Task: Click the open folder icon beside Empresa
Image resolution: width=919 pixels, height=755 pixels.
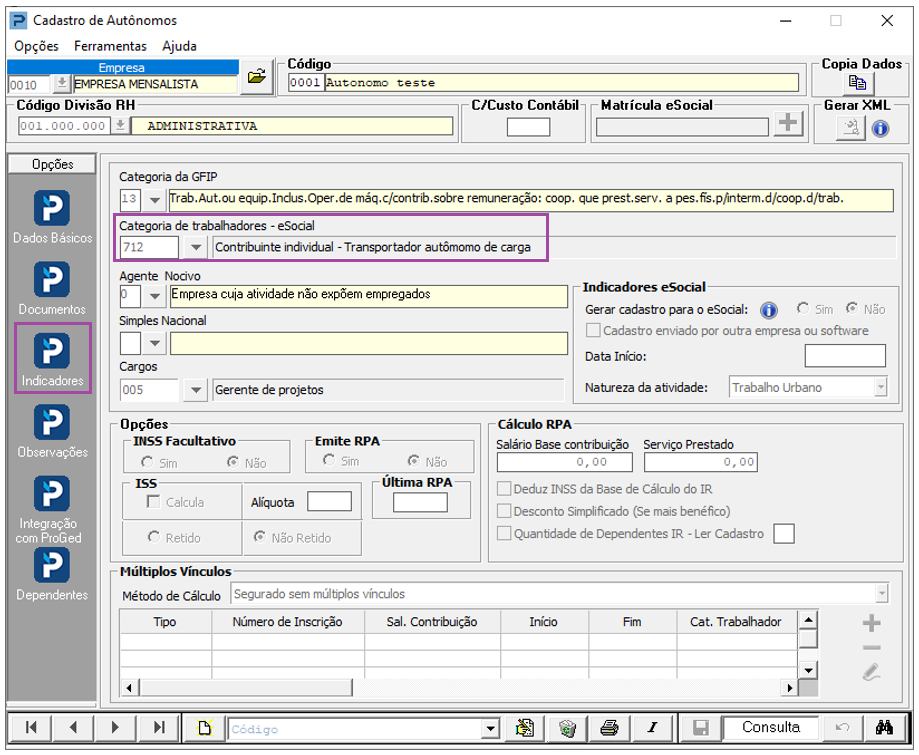Action: pos(257,76)
